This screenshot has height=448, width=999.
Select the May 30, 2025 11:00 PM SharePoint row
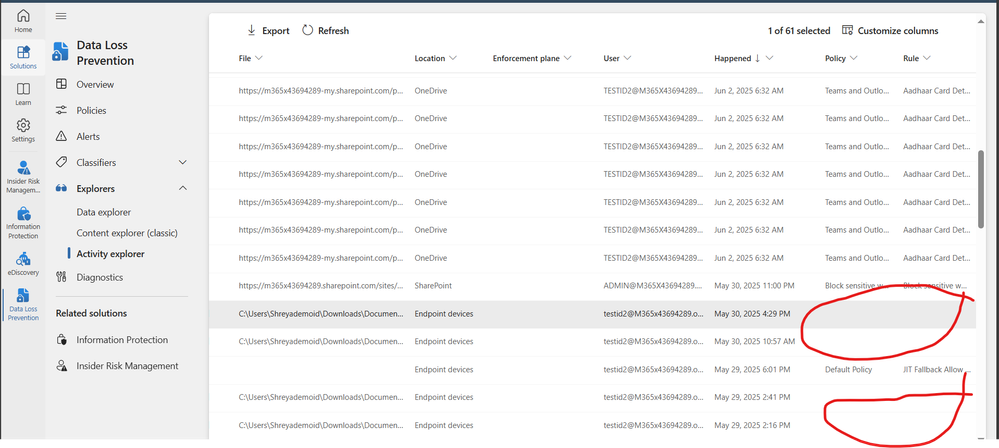pos(593,285)
